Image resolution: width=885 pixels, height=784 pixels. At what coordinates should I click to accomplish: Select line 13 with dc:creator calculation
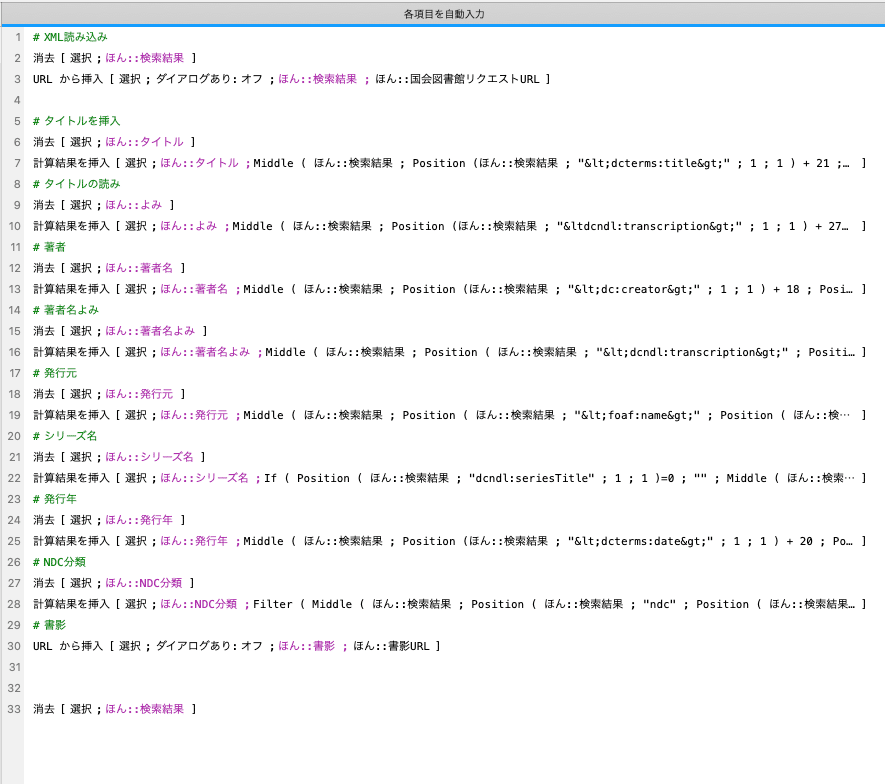coord(449,289)
